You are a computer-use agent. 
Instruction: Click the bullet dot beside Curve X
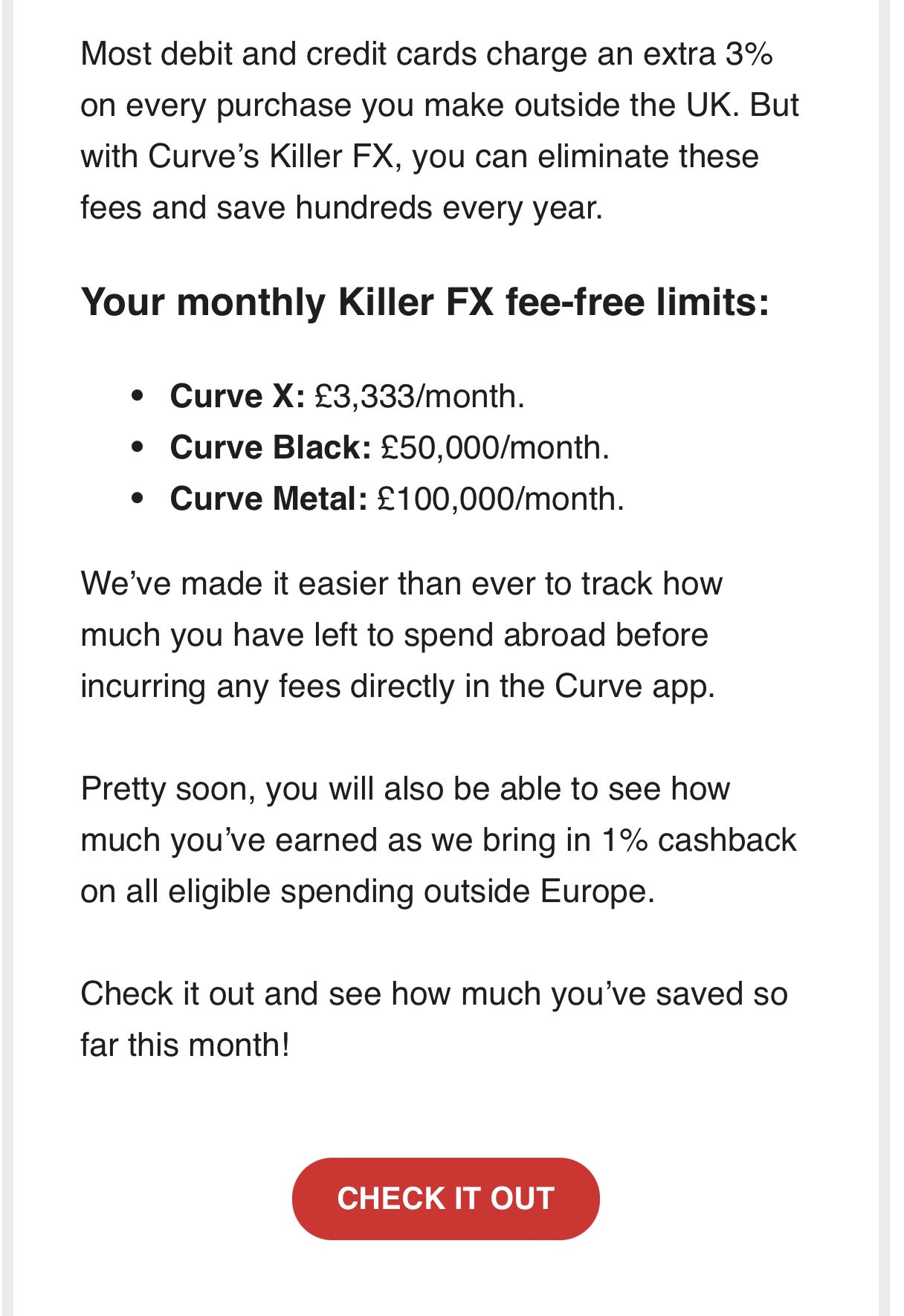(x=137, y=396)
